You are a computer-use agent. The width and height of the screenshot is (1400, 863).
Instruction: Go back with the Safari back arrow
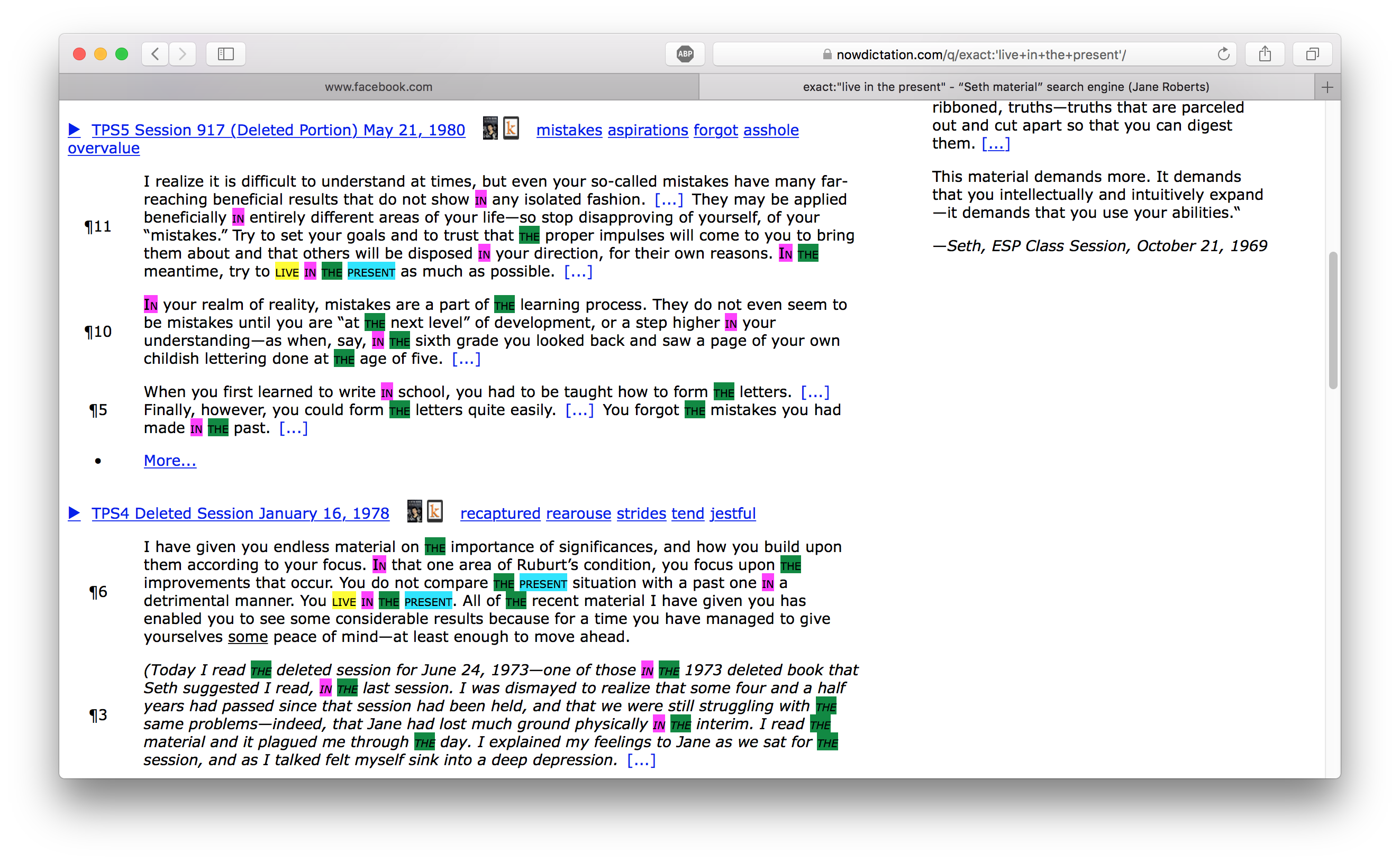154,54
